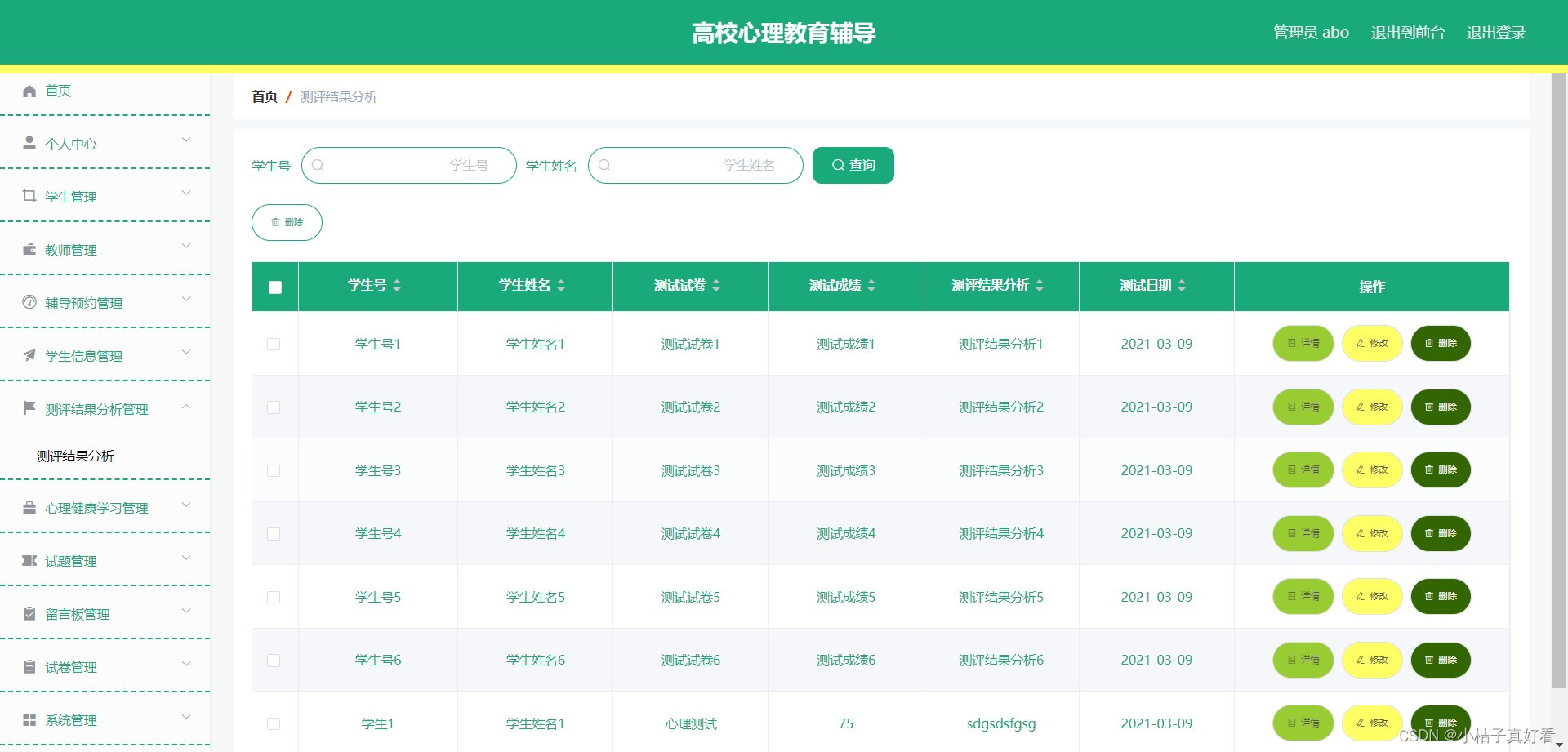The height and width of the screenshot is (752, 1568).
Task: Click the 试卷管理 clipboard icon
Action: coord(29,666)
